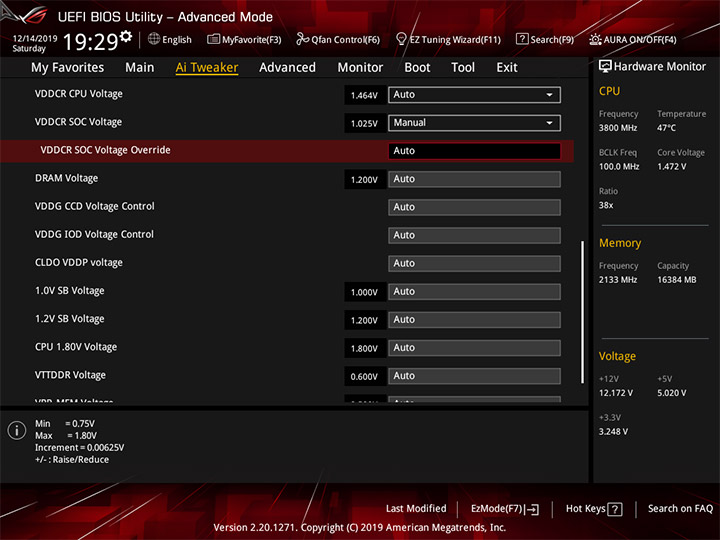Click the 1.025V SOC voltage reading

364,124
